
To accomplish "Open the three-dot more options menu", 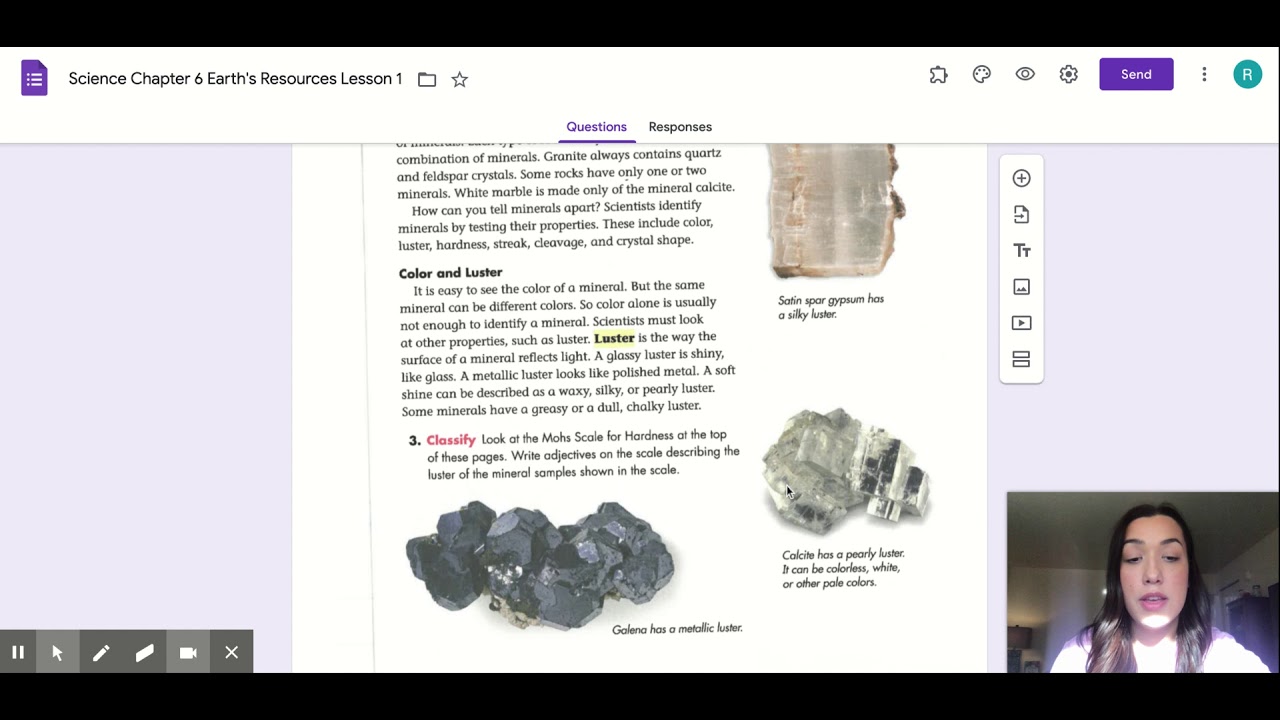I will 1204,74.
